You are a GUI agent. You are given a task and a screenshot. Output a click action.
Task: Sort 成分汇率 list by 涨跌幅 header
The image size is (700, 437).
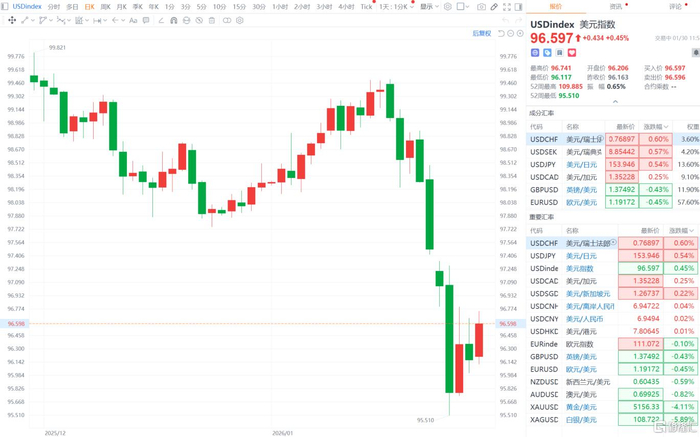656,127
